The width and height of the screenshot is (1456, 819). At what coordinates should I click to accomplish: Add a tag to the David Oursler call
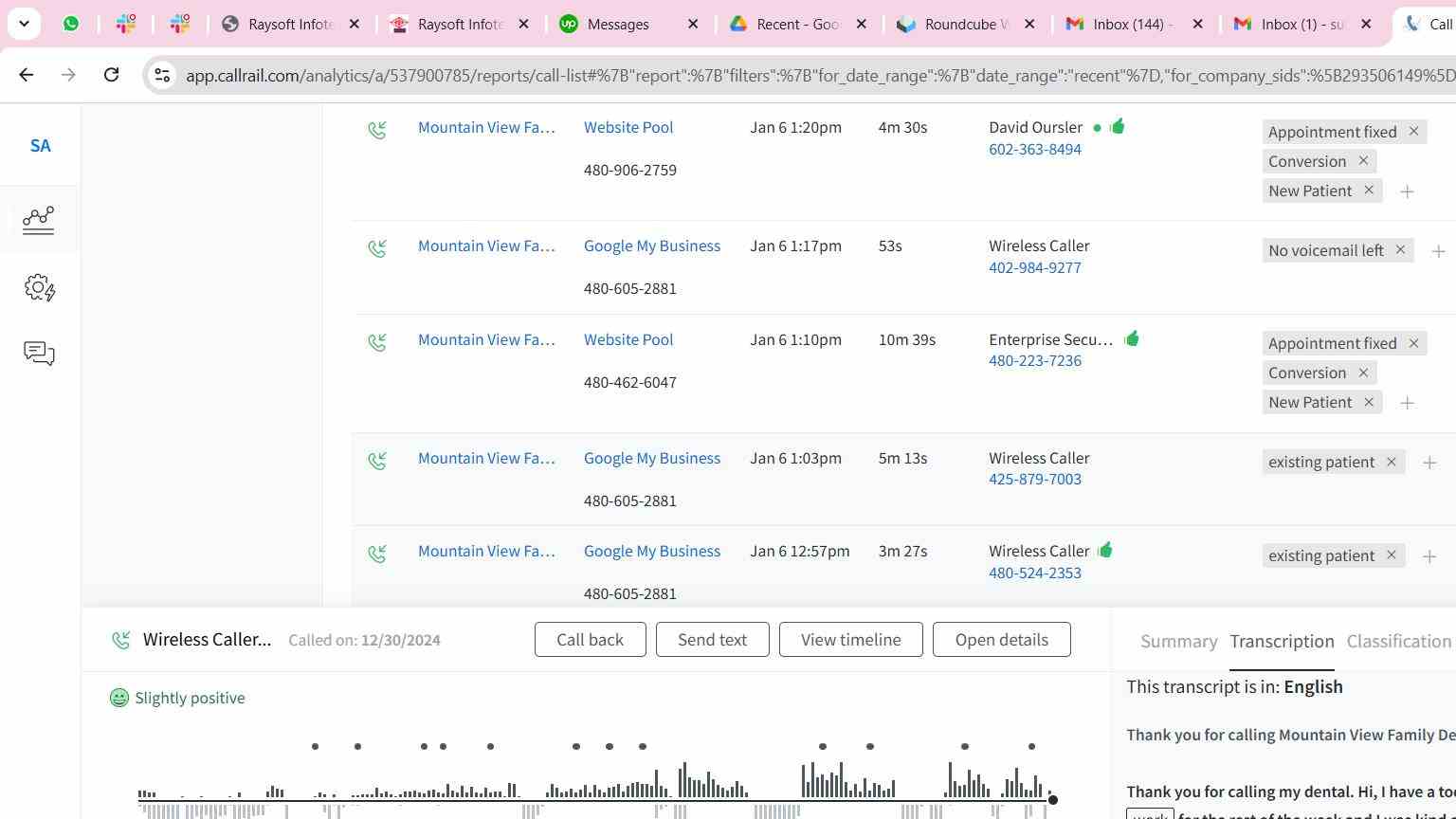point(1407,191)
